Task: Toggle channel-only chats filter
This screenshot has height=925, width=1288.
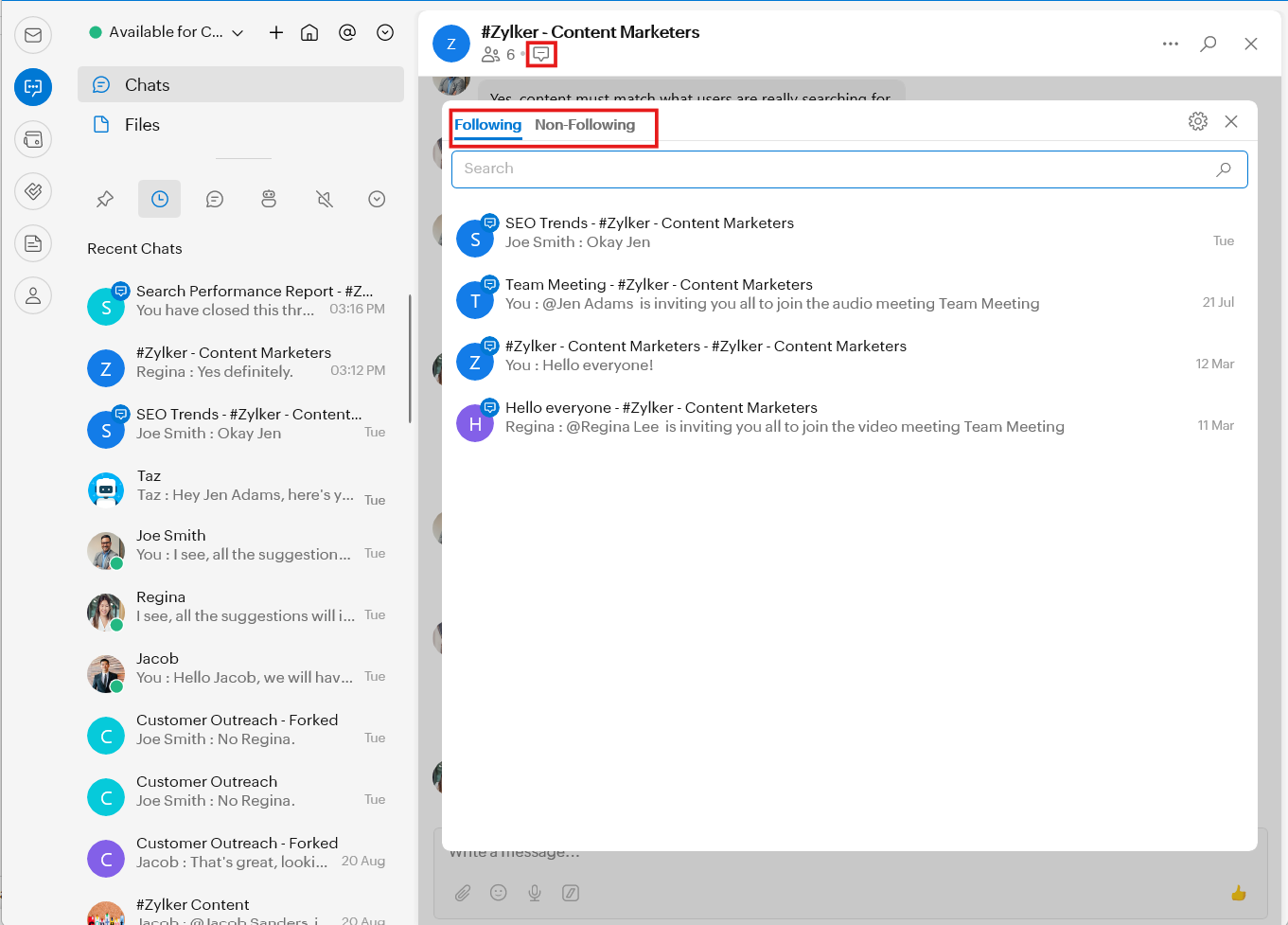Action: coord(215,199)
